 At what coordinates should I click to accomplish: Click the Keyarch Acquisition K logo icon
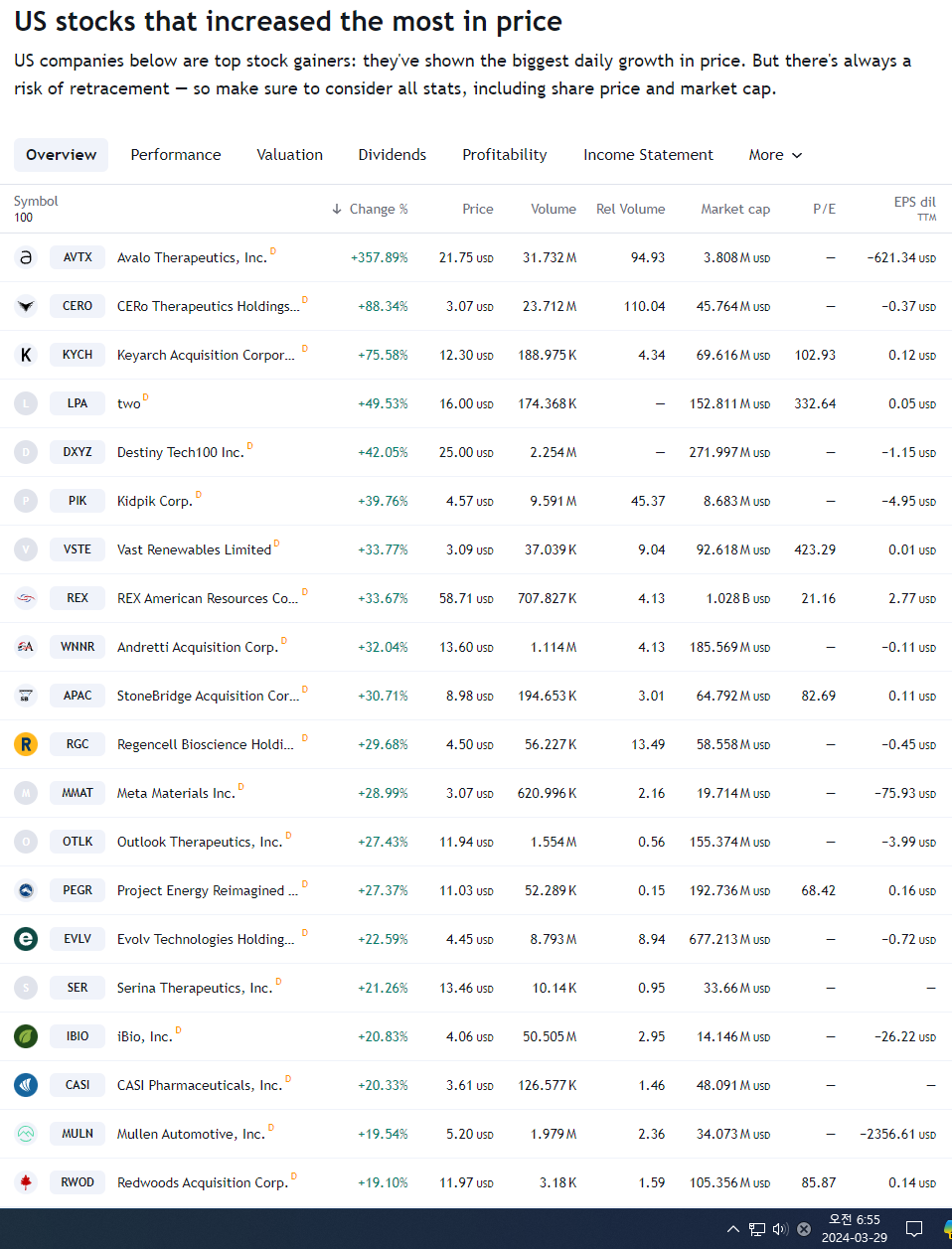coord(26,355)
